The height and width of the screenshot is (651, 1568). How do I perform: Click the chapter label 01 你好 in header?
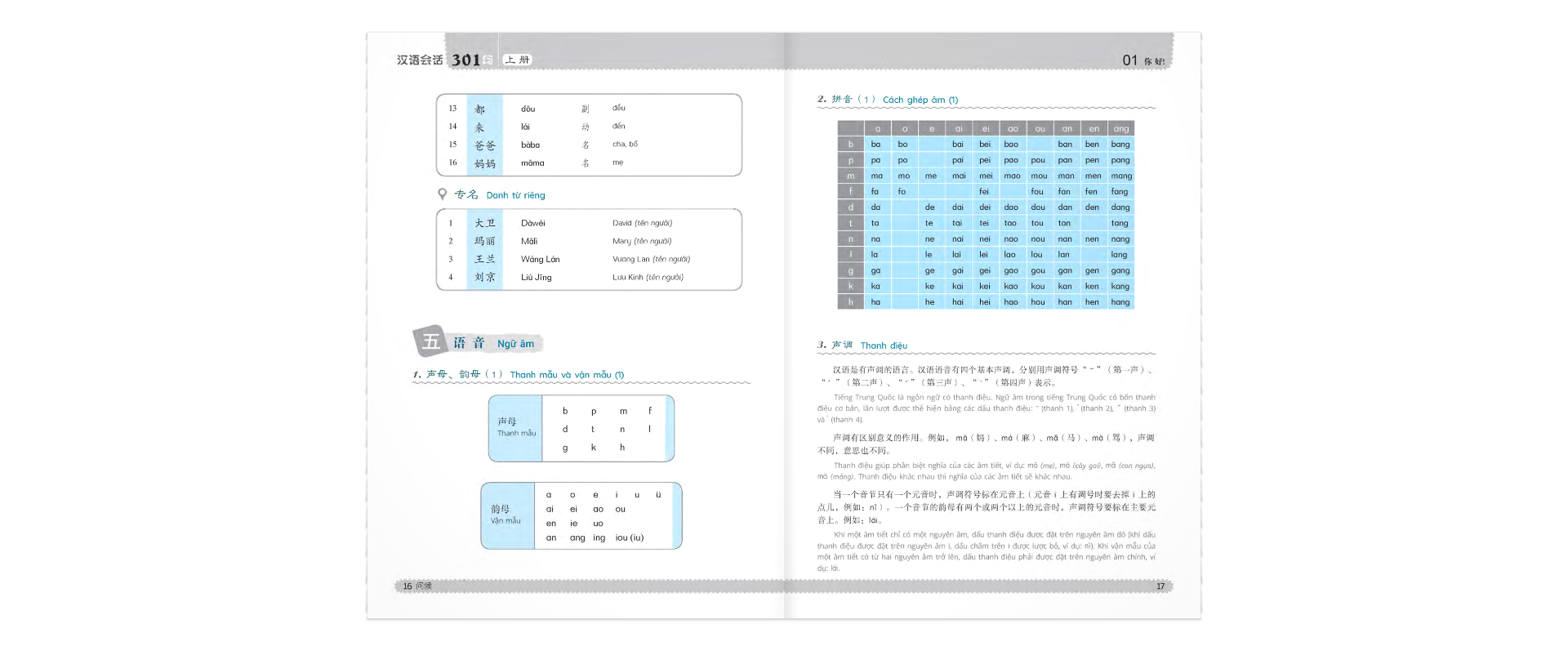coord(1143,60)
